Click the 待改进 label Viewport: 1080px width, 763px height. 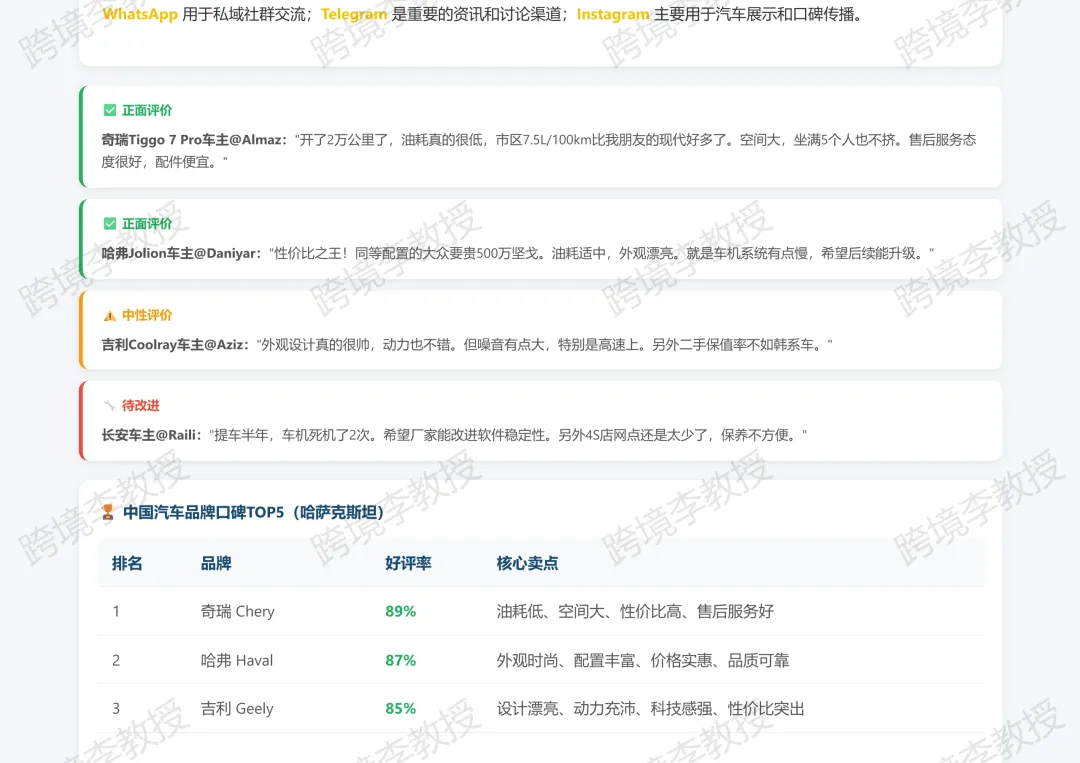[x=141, y=406]
